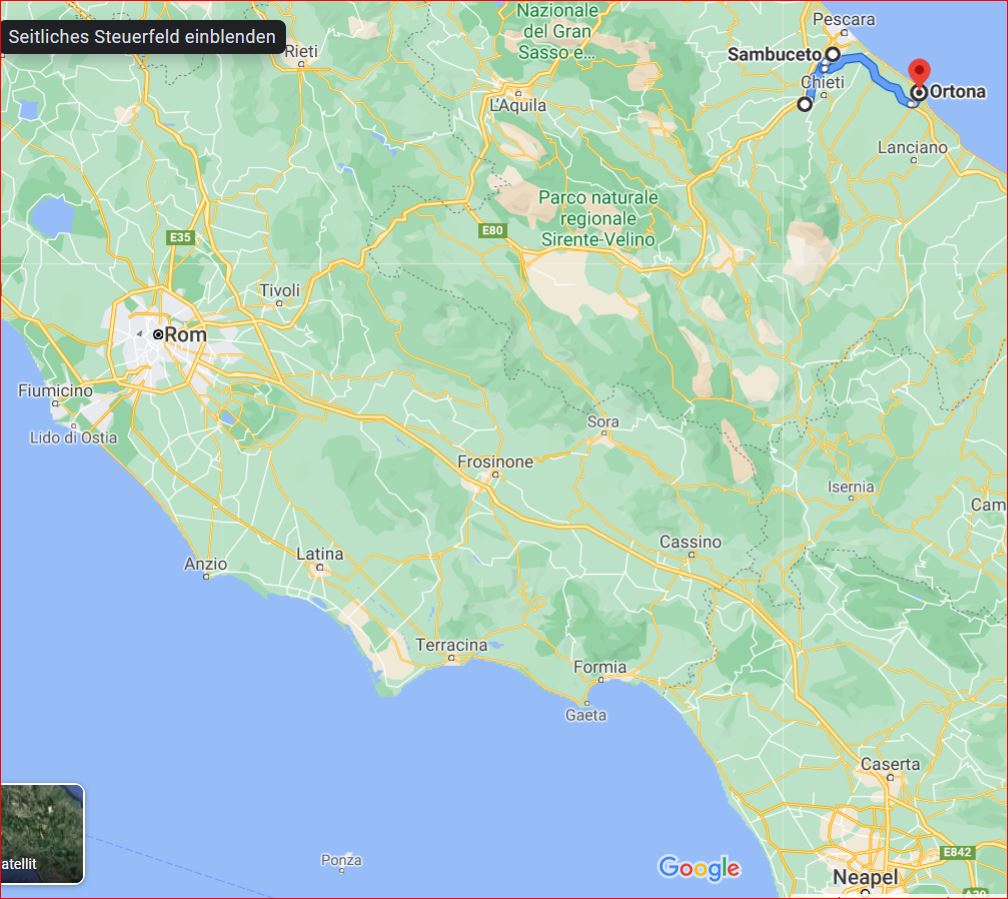Click the Neapel city label
The image size is (1008, 899).
pos(865,876)
